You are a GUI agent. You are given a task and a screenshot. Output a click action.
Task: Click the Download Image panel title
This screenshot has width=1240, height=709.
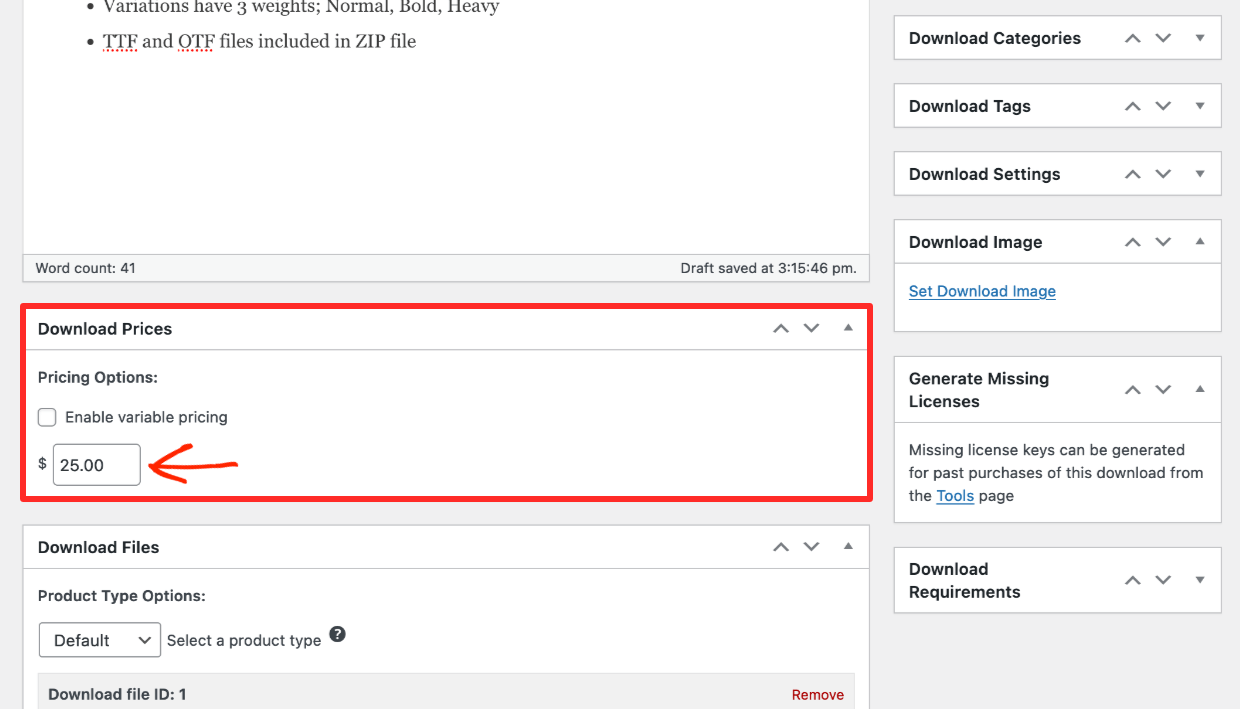tap(976, 242)
